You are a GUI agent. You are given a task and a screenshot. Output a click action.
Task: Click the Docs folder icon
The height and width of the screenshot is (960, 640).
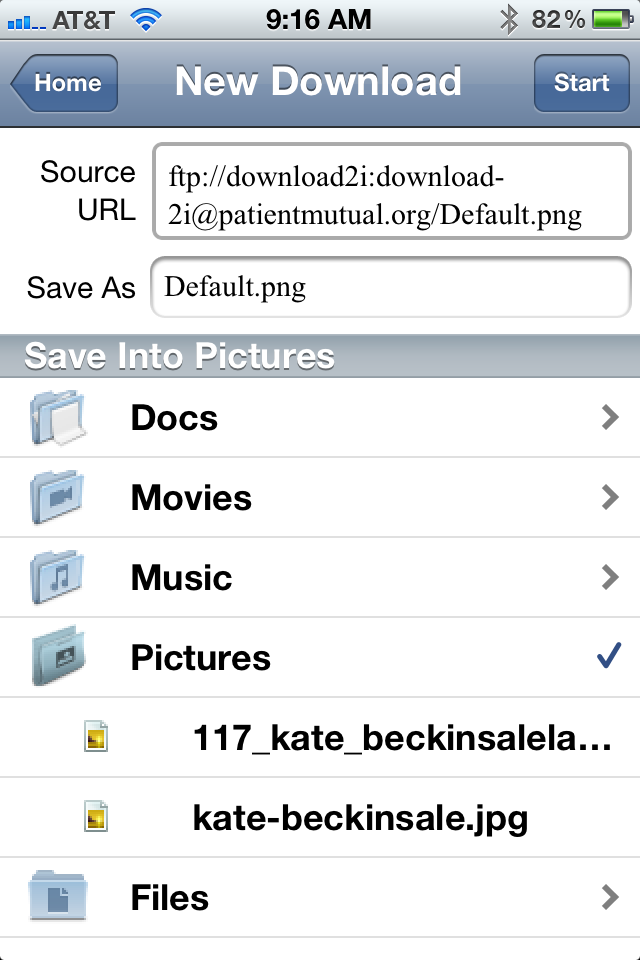pos(57,418)
